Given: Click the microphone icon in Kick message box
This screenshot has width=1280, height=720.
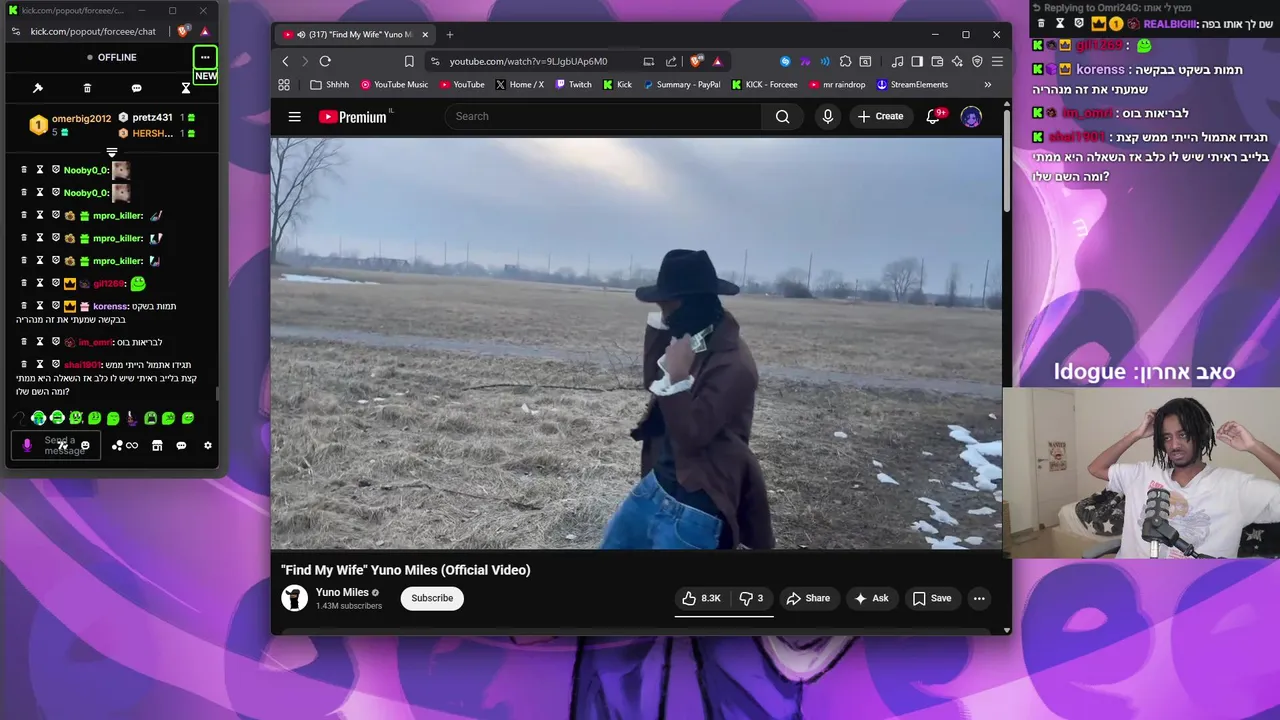Looking at the screenshot, I should [27, 445].
